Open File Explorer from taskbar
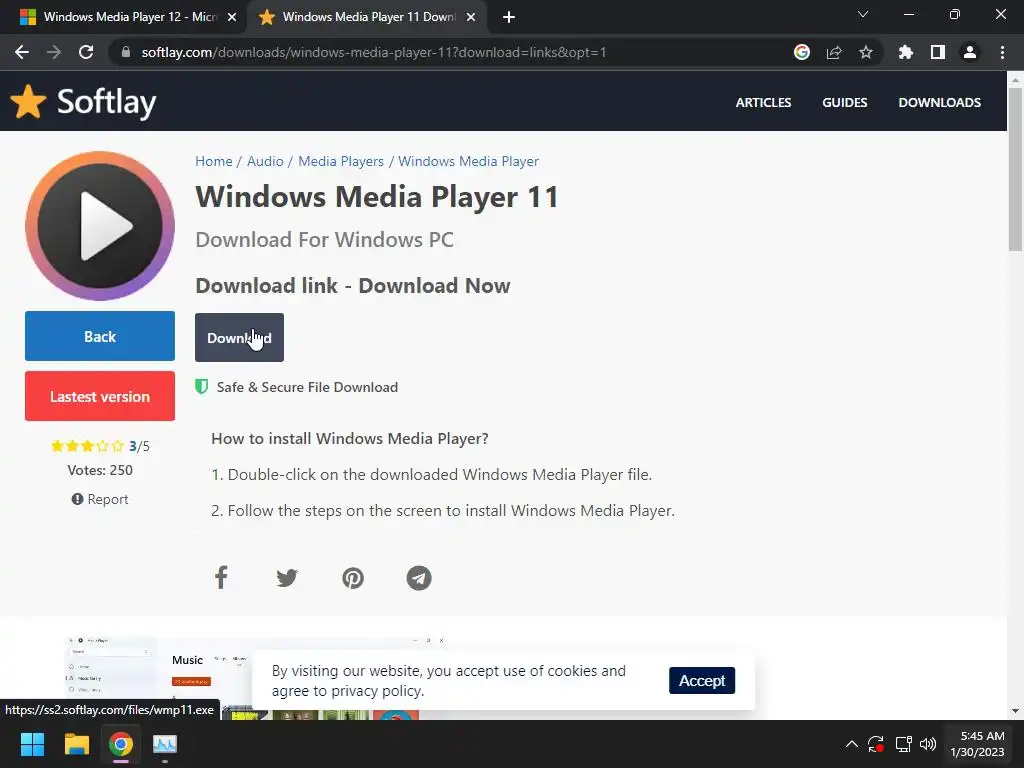 point(76,744)
